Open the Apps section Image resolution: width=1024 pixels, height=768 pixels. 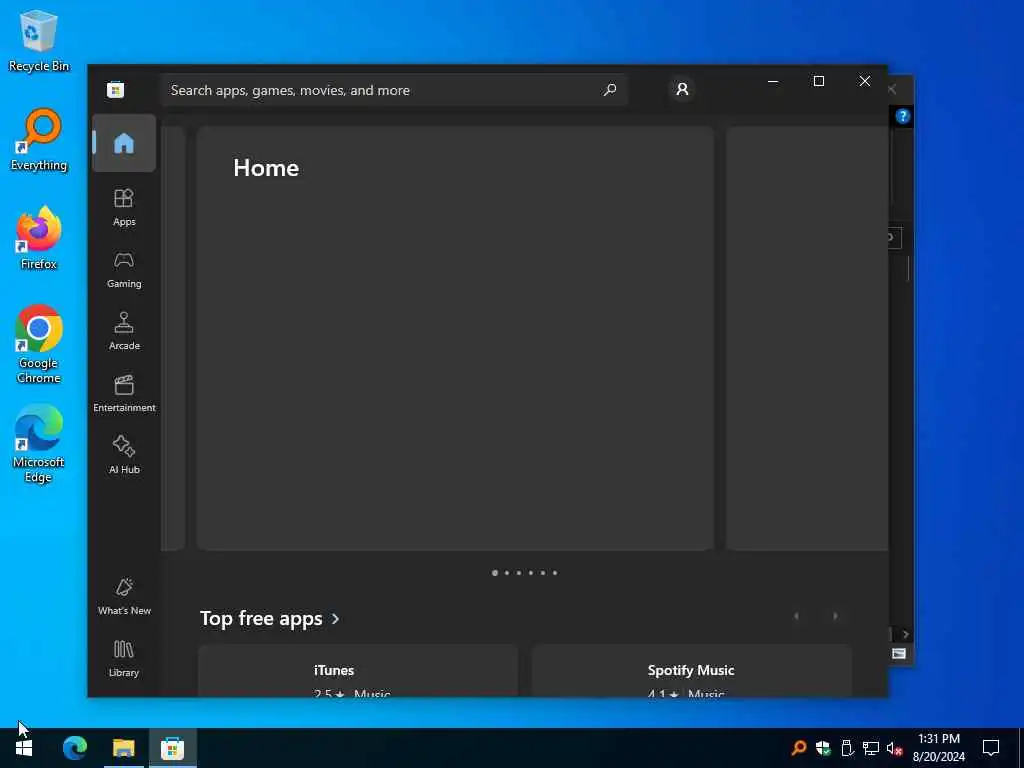(124, 208)
